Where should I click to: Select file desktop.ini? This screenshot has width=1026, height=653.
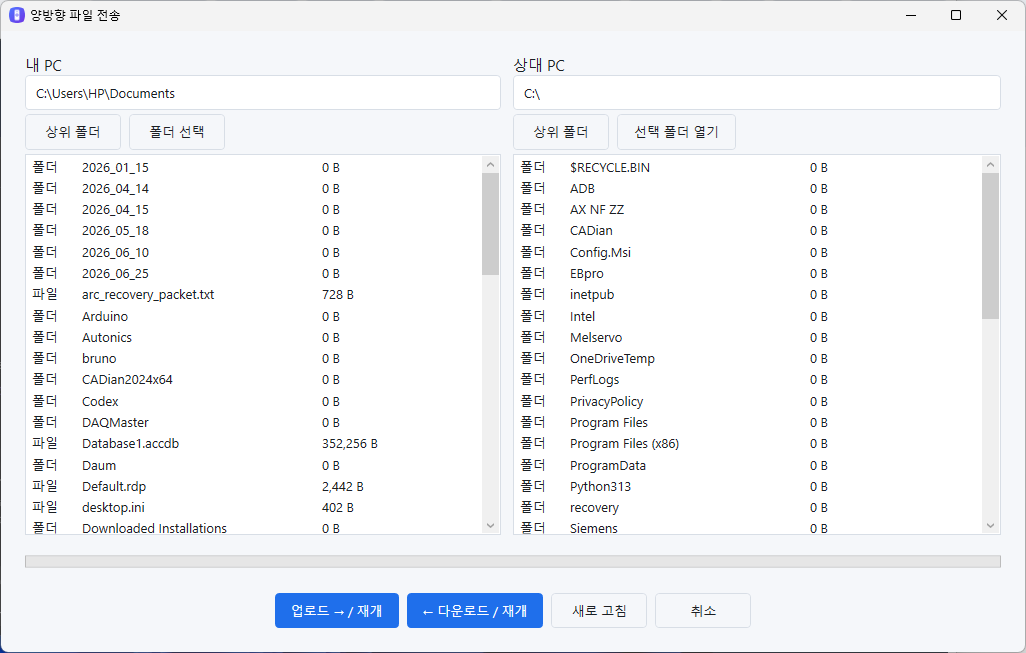click(x=253, y=507)
